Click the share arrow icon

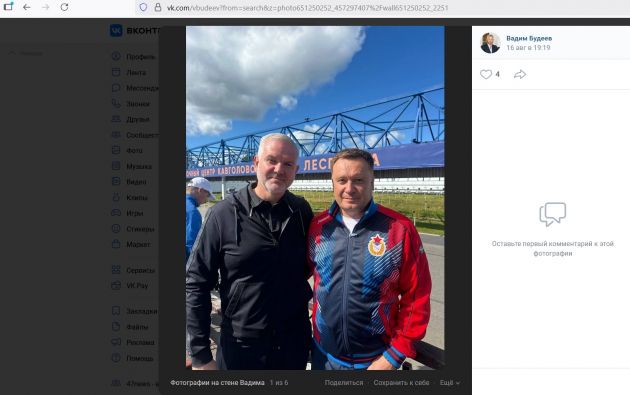click(520, 74)
